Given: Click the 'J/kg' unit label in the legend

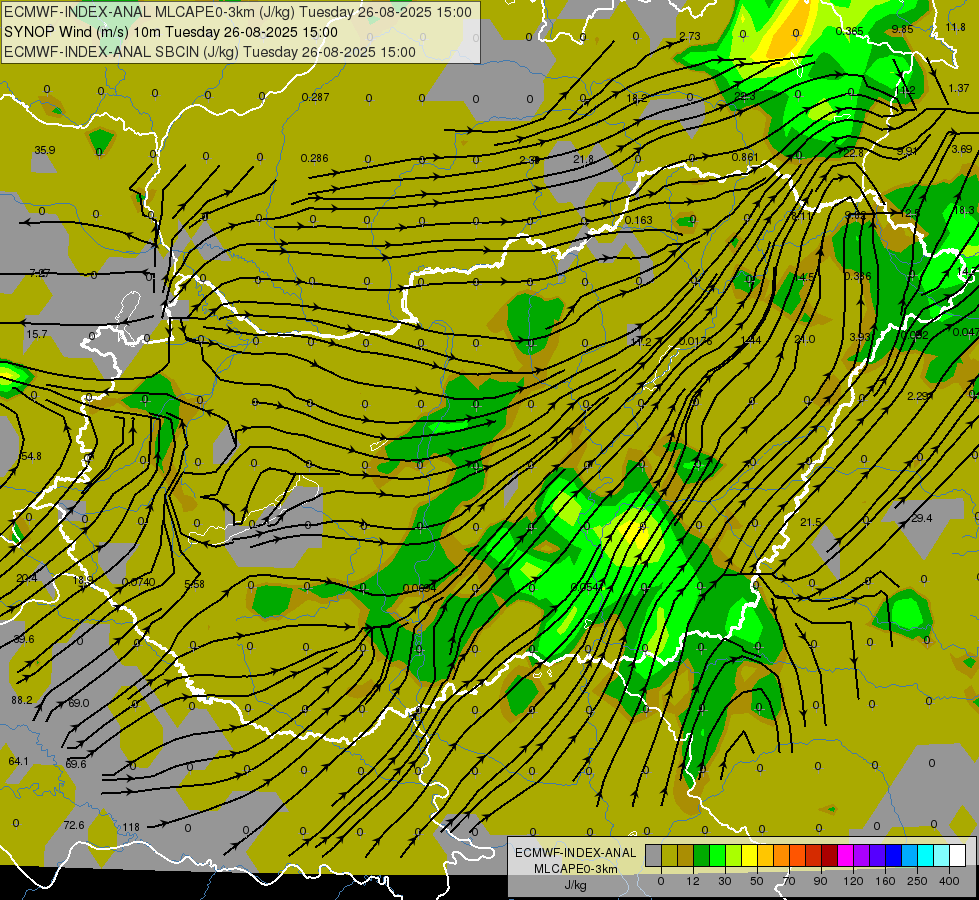Looking at the screenshot, I should [x=576, y=885].
